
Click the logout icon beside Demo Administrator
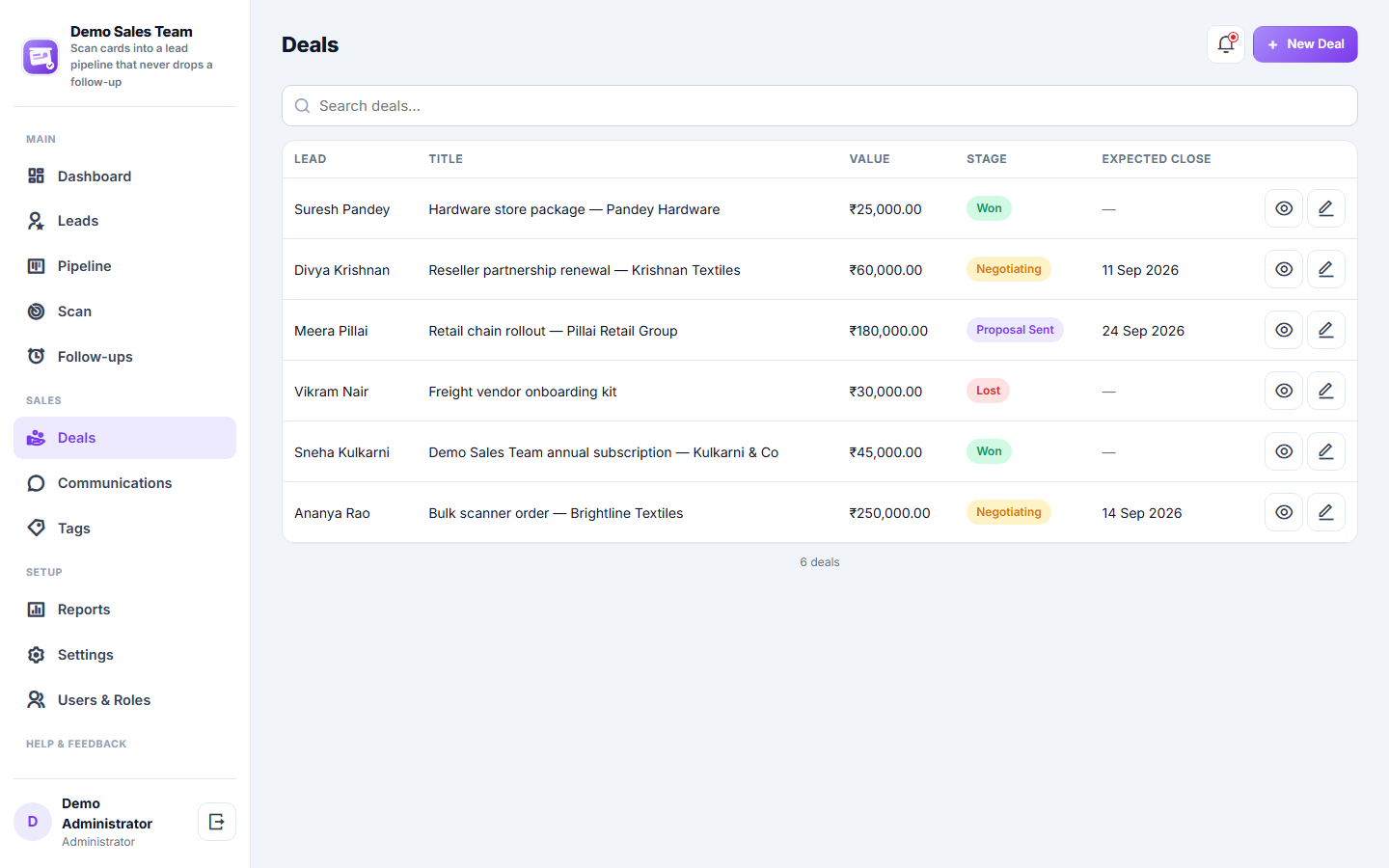point(217,822)
